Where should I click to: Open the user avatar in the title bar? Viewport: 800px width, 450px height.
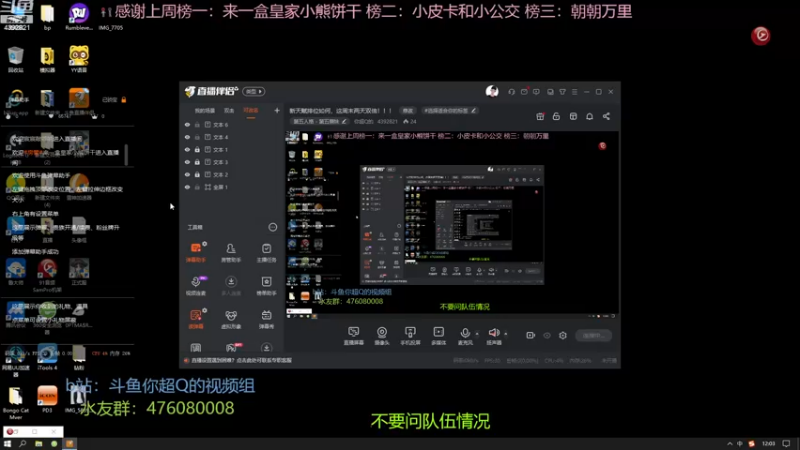pos(492,91)
